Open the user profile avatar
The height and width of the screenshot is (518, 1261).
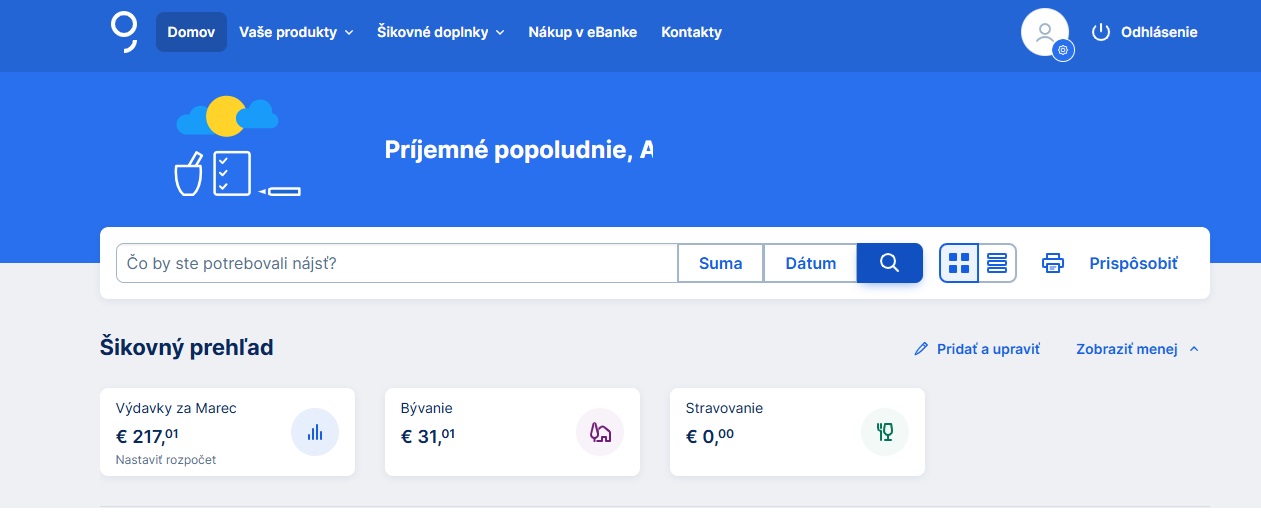click(1045, 32)
